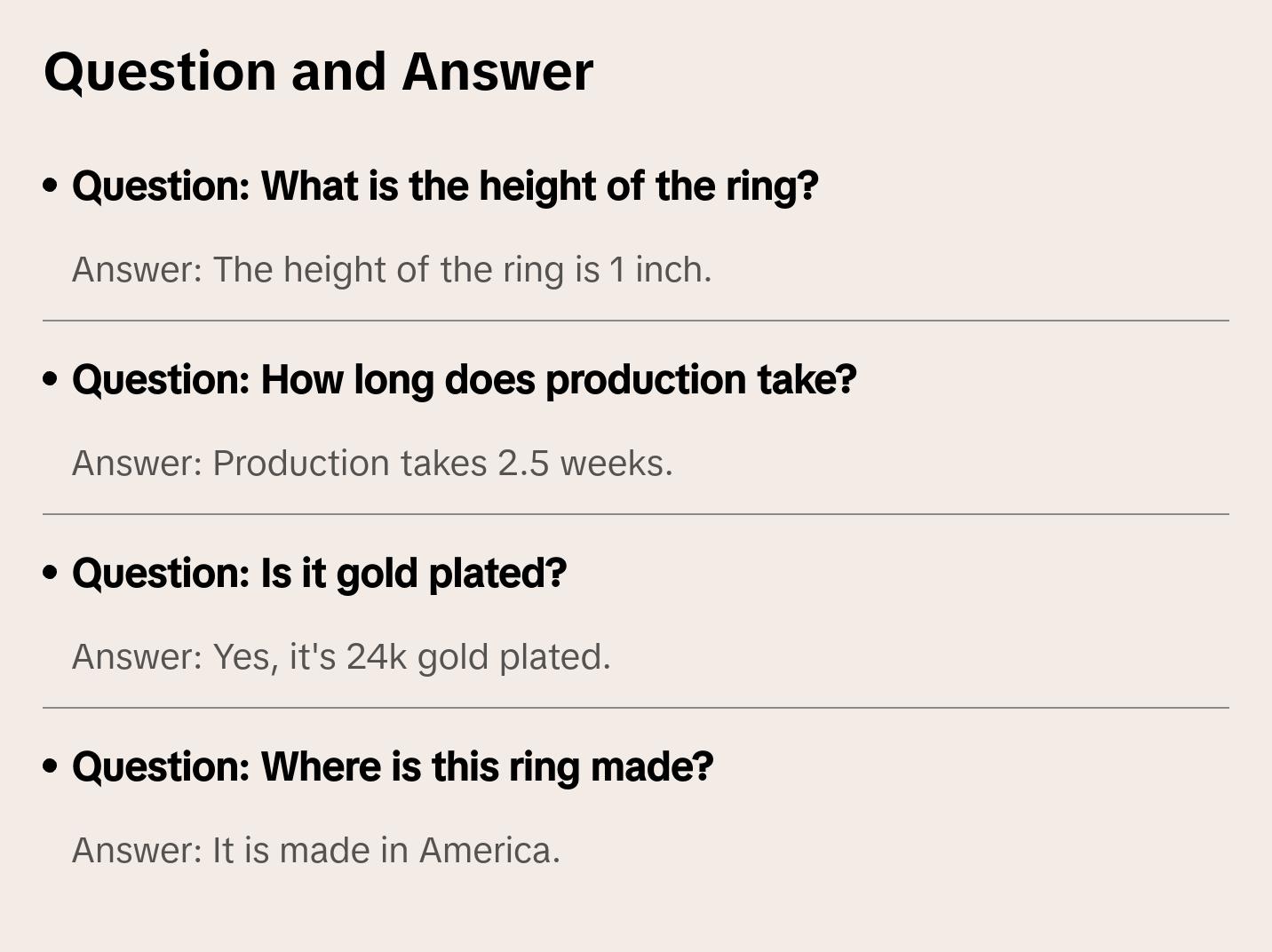Screen dimensions: 1272x952
Task: Click the "How long does production take?" question
Action: [464, 380]
